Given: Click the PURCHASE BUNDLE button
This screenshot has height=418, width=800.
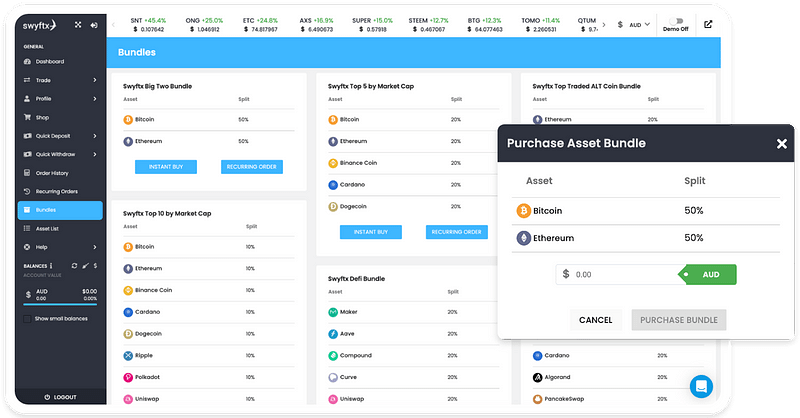Looking at the screenshot, I should [x=679, y=320].
